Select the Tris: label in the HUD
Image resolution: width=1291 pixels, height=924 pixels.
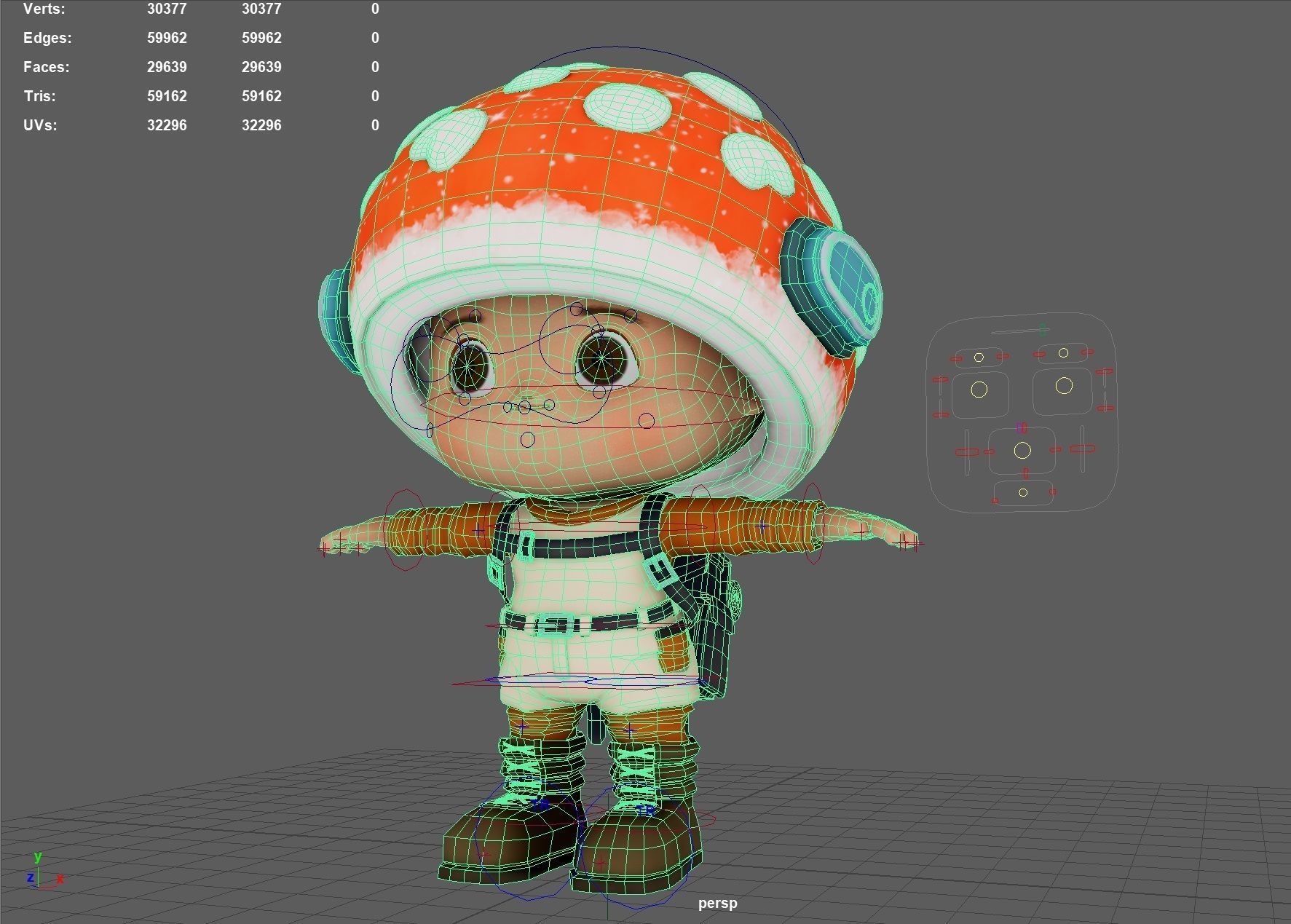(39, 96)
